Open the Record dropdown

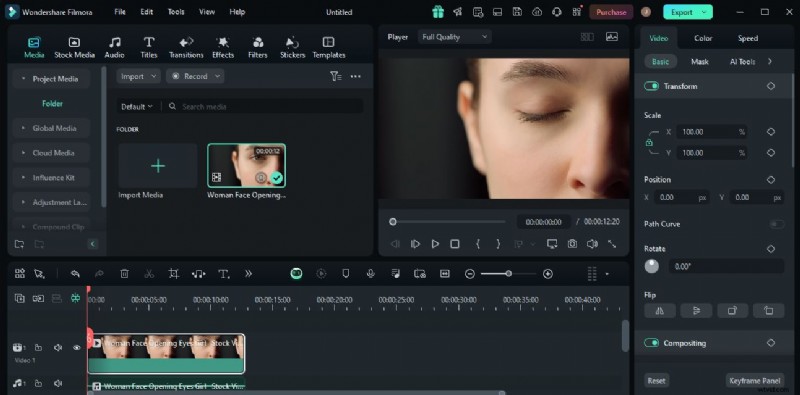pyautogui.click(x=195, y=77)
